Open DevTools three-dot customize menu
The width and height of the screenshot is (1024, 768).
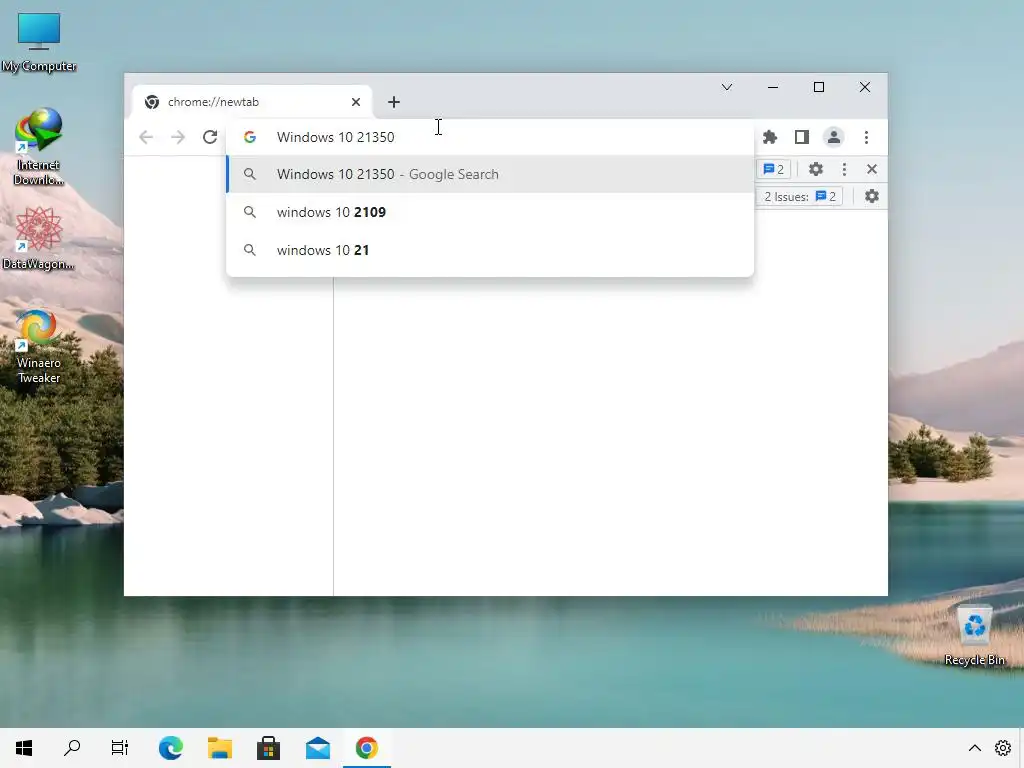click(844, 169)
